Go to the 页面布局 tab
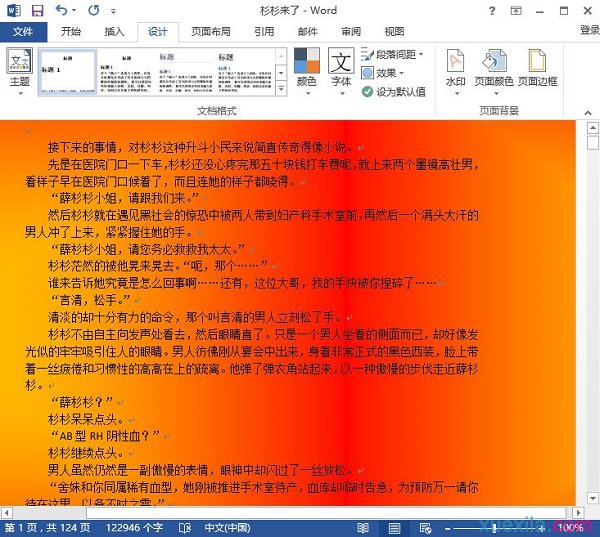This screenshot has width=600, height=537. (210, 32)
